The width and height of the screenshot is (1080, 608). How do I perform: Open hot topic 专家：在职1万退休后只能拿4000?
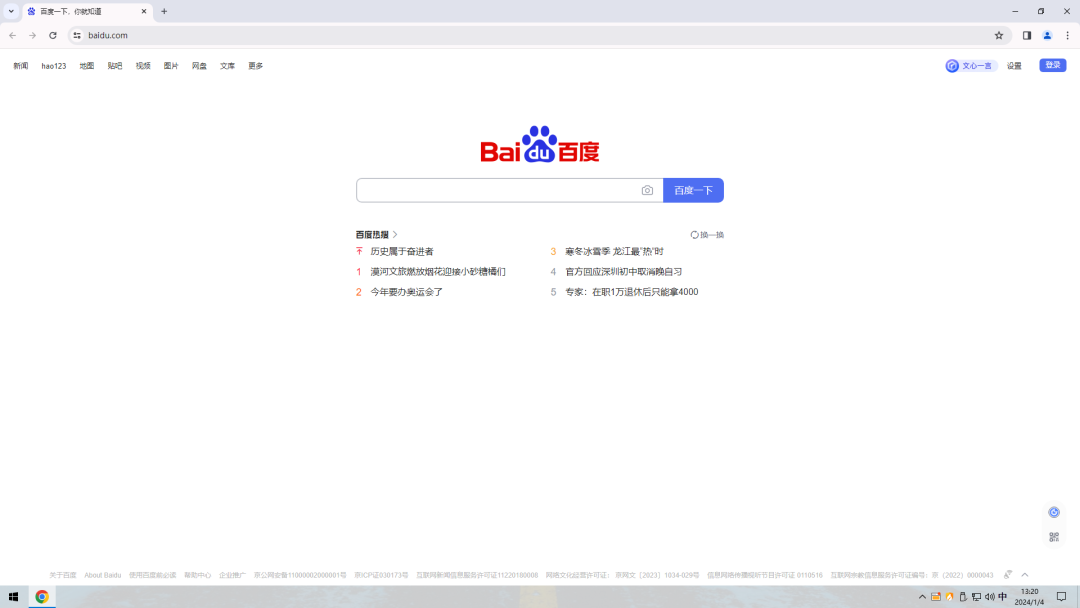[632, 292]
